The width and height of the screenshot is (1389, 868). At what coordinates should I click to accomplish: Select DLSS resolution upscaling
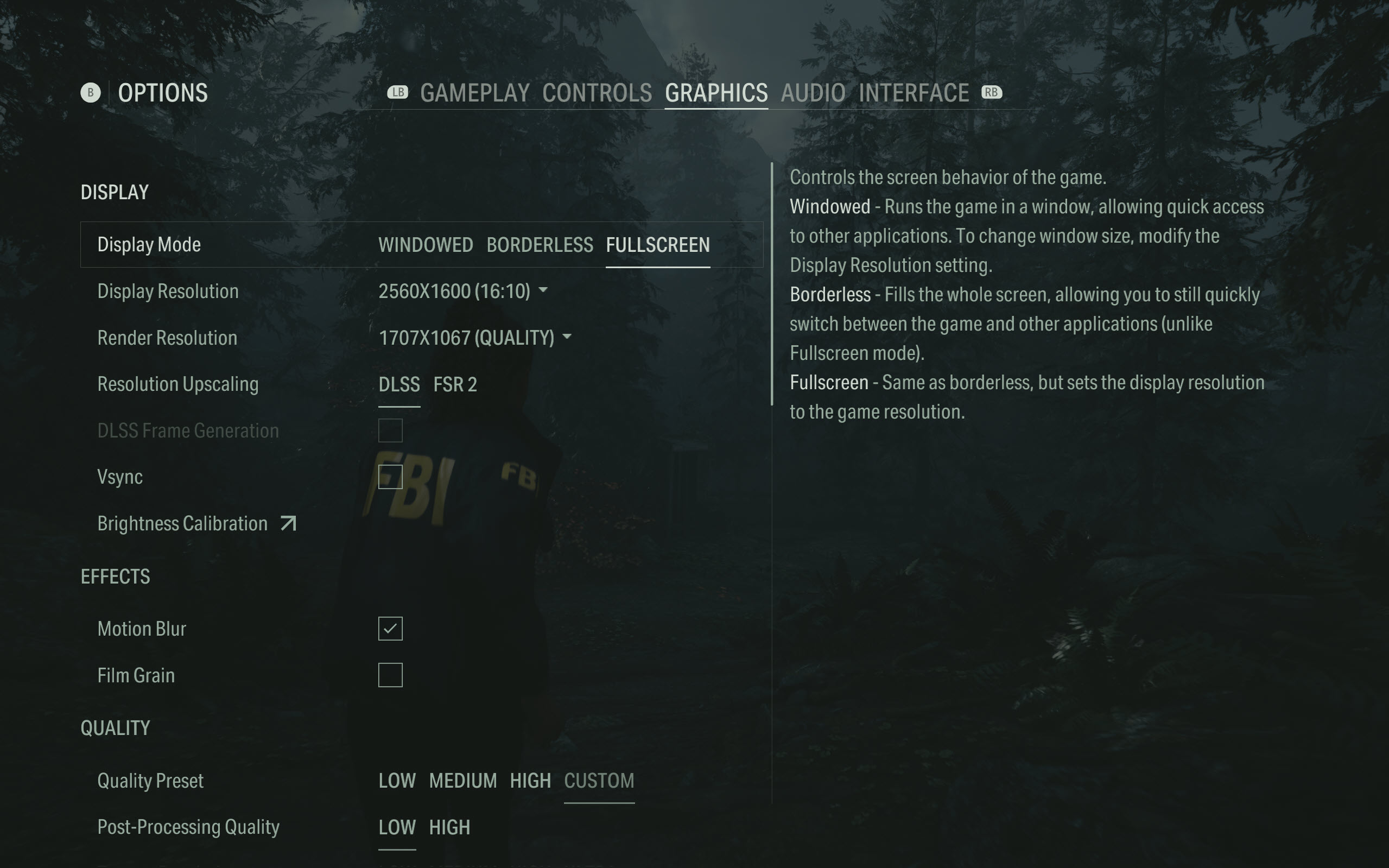point(399,384)
